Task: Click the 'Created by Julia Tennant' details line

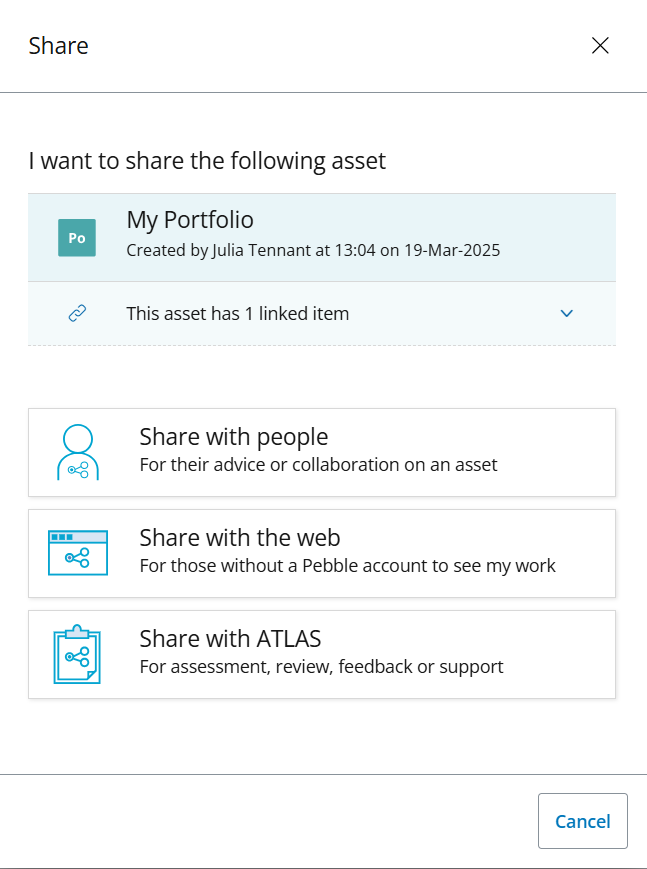Action: click(x=313, y=250)
